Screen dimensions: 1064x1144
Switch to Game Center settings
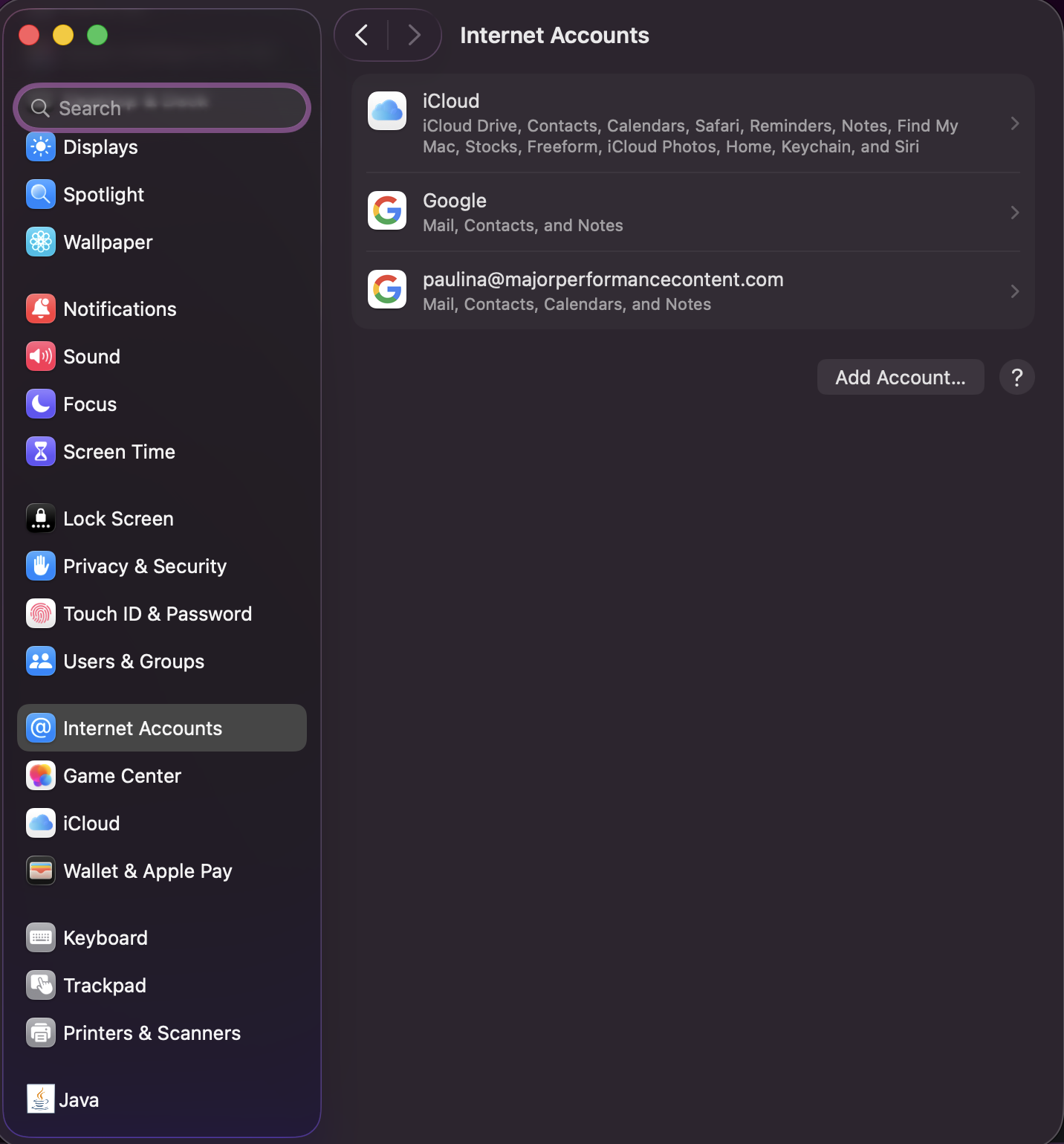(x=122, y=775)
